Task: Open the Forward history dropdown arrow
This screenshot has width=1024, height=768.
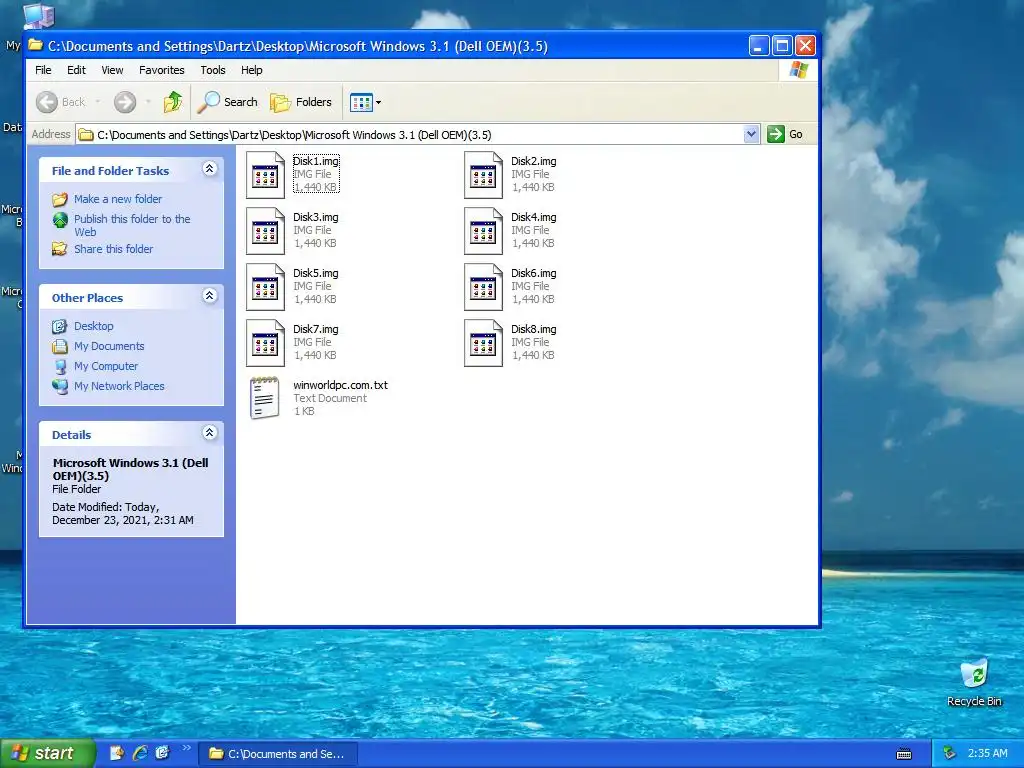Action: point(148,102)
